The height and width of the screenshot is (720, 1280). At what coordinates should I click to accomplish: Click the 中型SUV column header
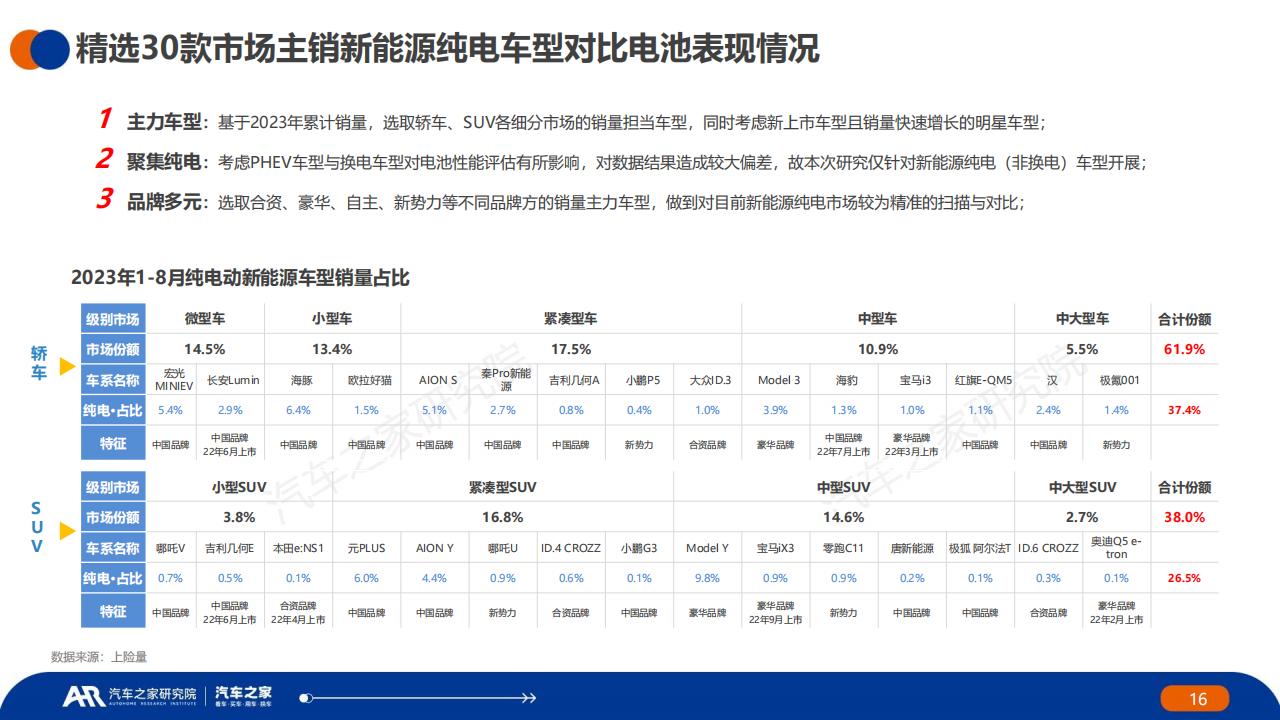(843, 487)
